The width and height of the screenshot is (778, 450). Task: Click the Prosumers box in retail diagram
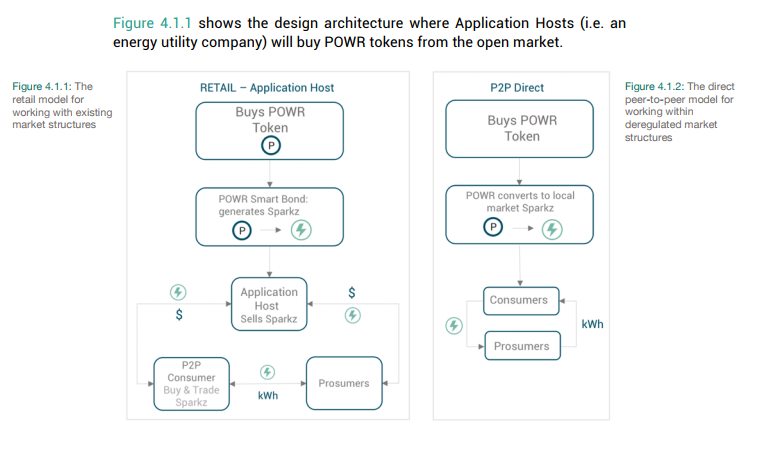click(344, 383)
